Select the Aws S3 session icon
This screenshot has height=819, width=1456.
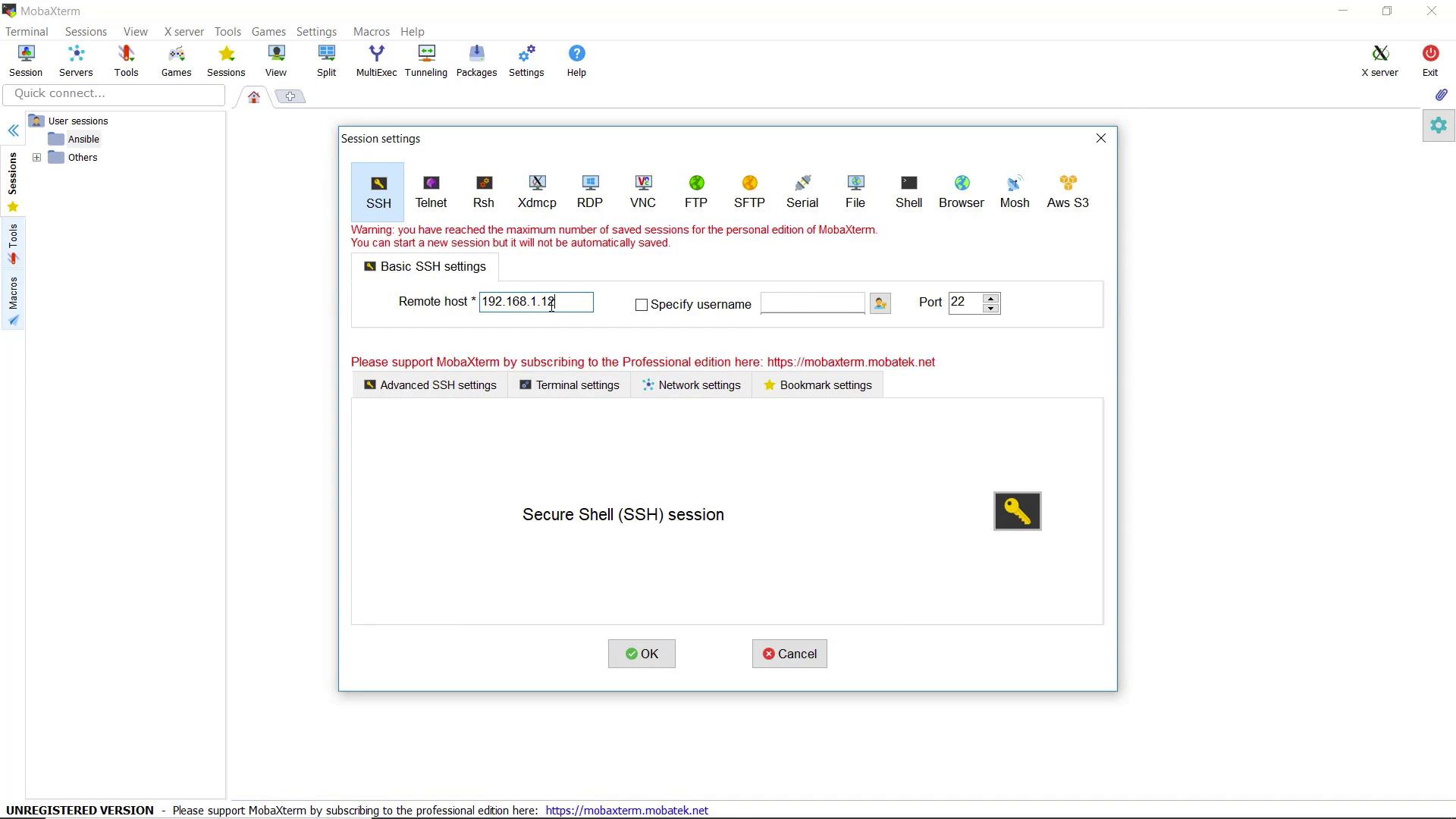[x=1067, y=191]
